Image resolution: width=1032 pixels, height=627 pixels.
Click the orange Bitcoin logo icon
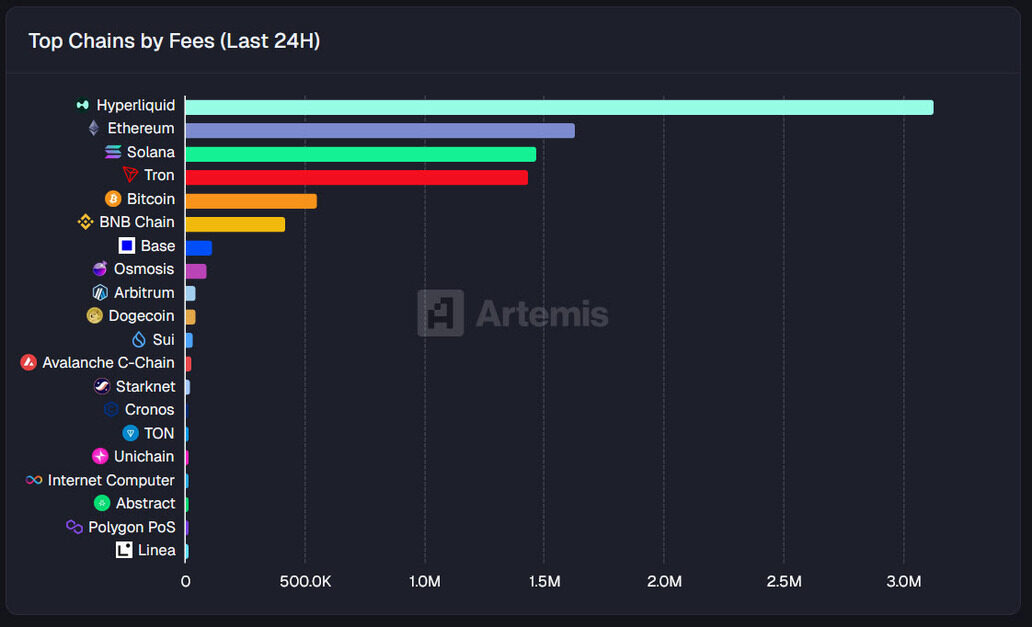point(113,199)
